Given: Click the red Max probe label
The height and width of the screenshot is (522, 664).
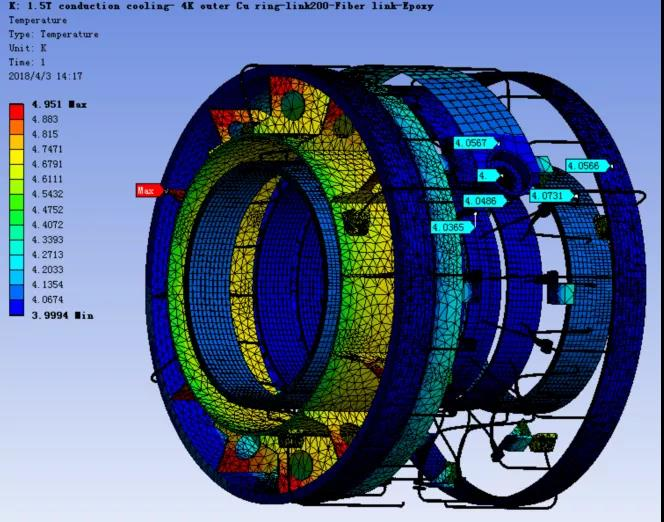Looking at the screenshot, I should coord(149,191).
